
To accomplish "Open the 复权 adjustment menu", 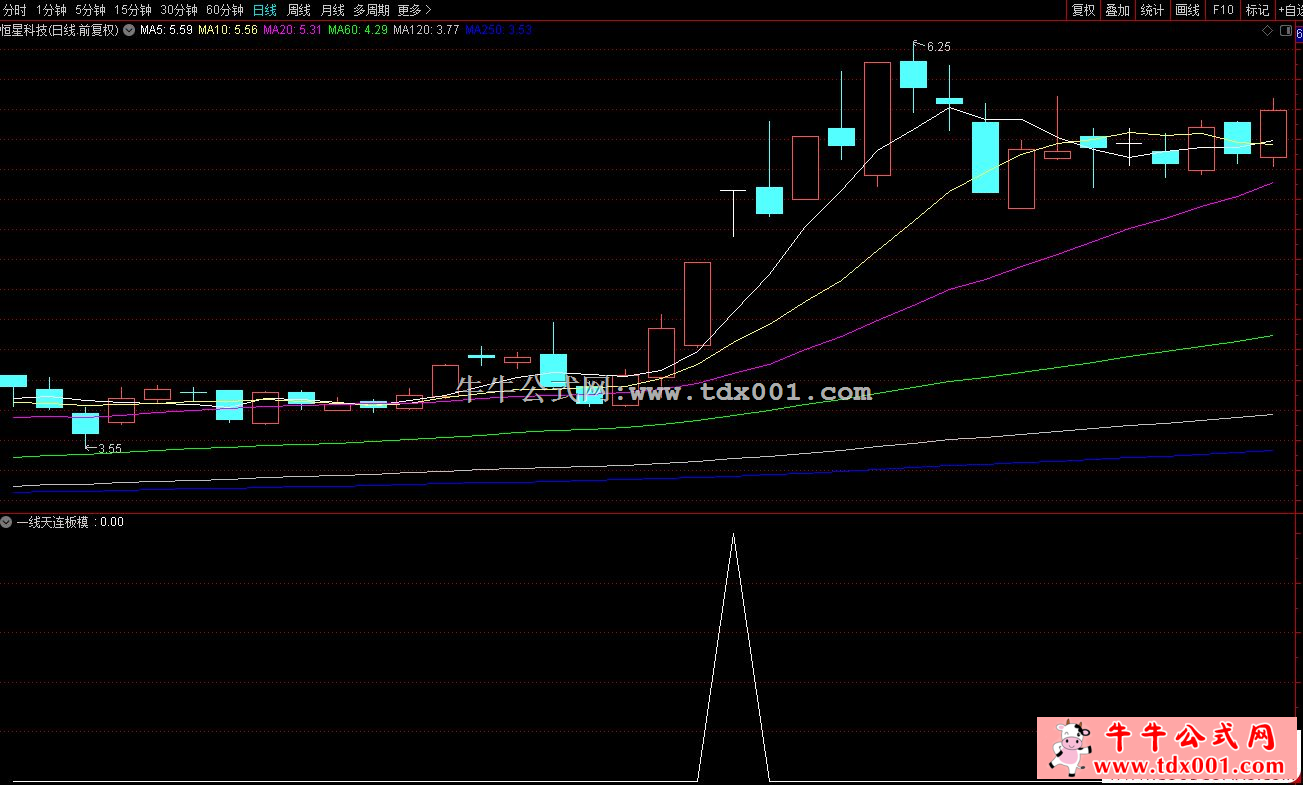I will click(x=1083, y=10).
